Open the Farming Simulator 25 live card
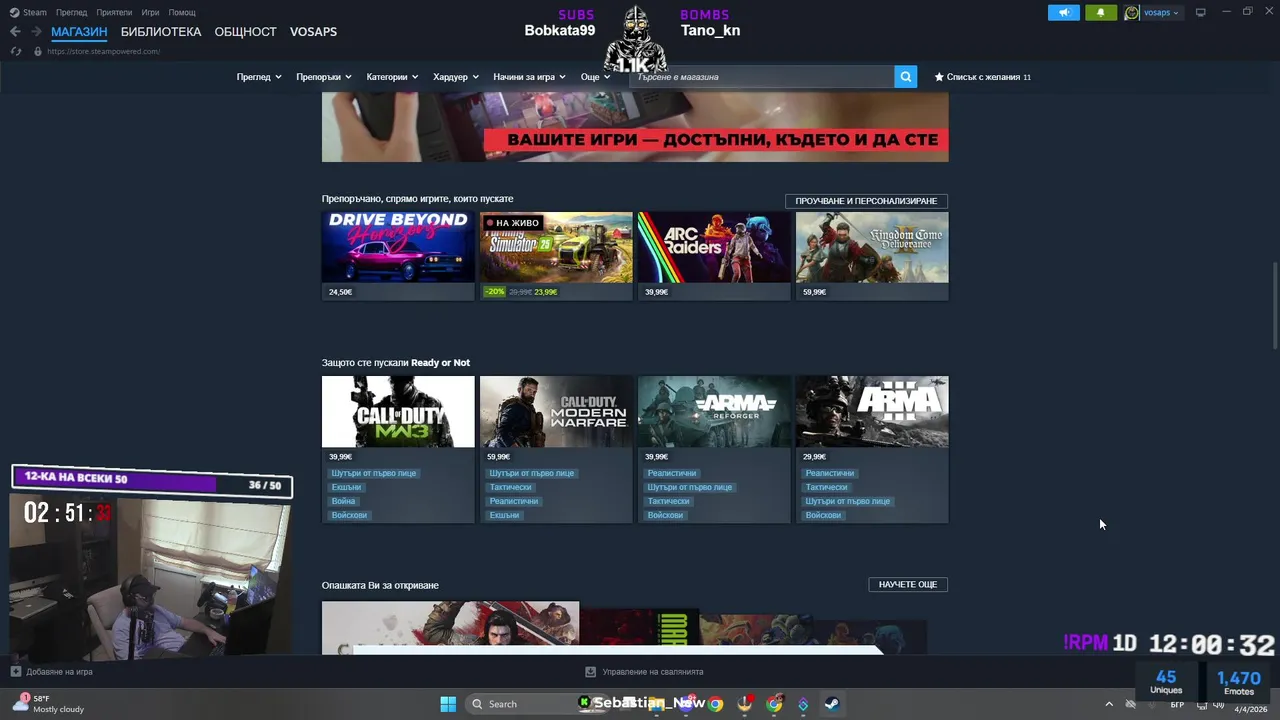This screenshot has width=1280, height=720. pos(556,256)
